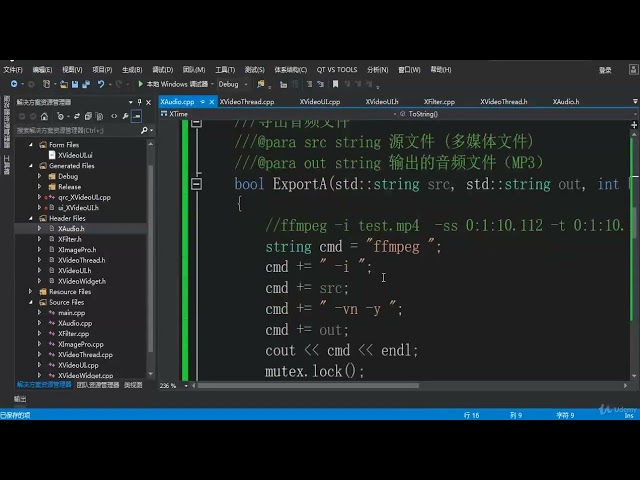
Task: Collapse the ExportA function code block
Action: pos(196,184)
